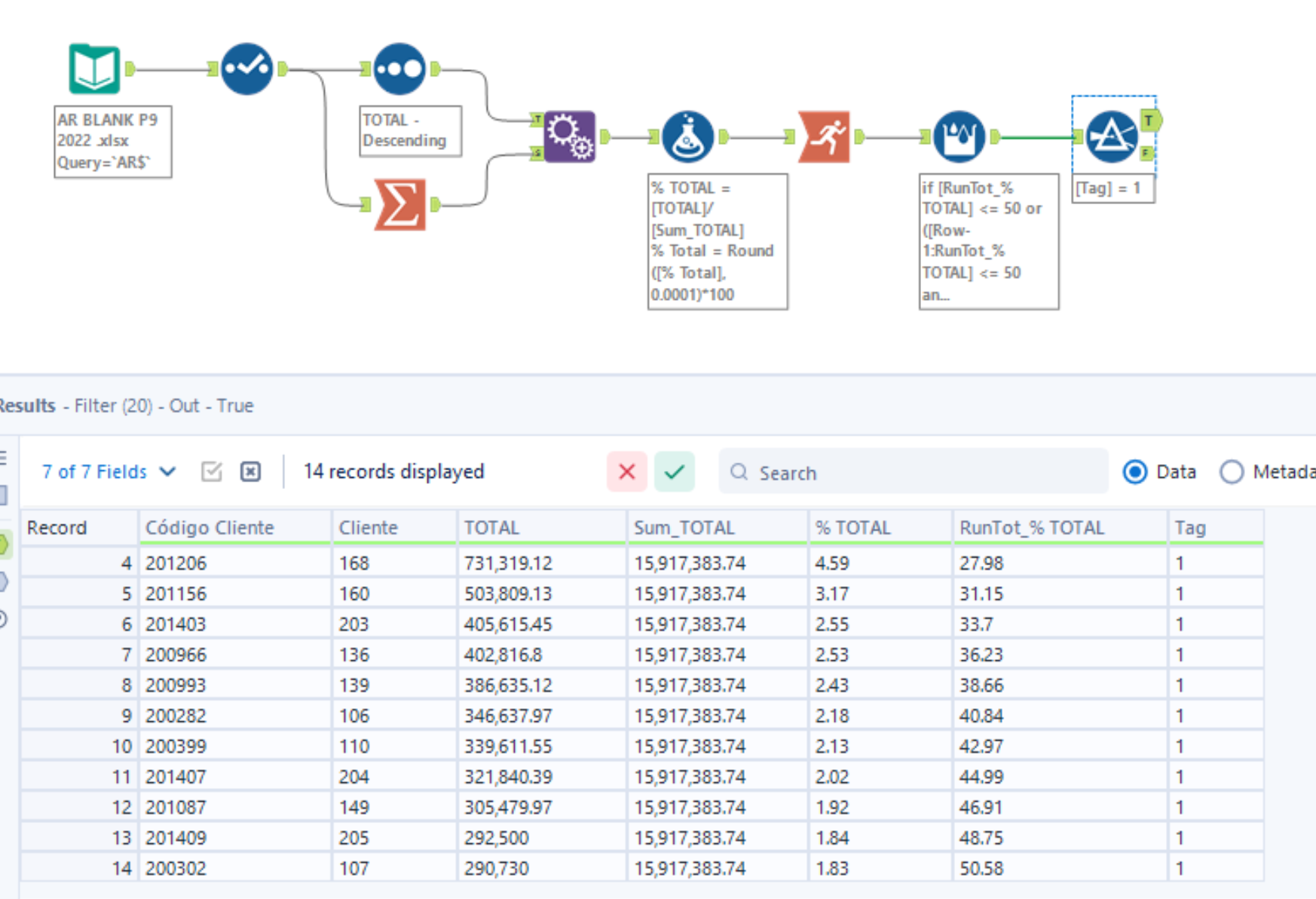Toggle the cell viewer checkbox icon
1316x899 pixels.
click(x=212, y=471)
